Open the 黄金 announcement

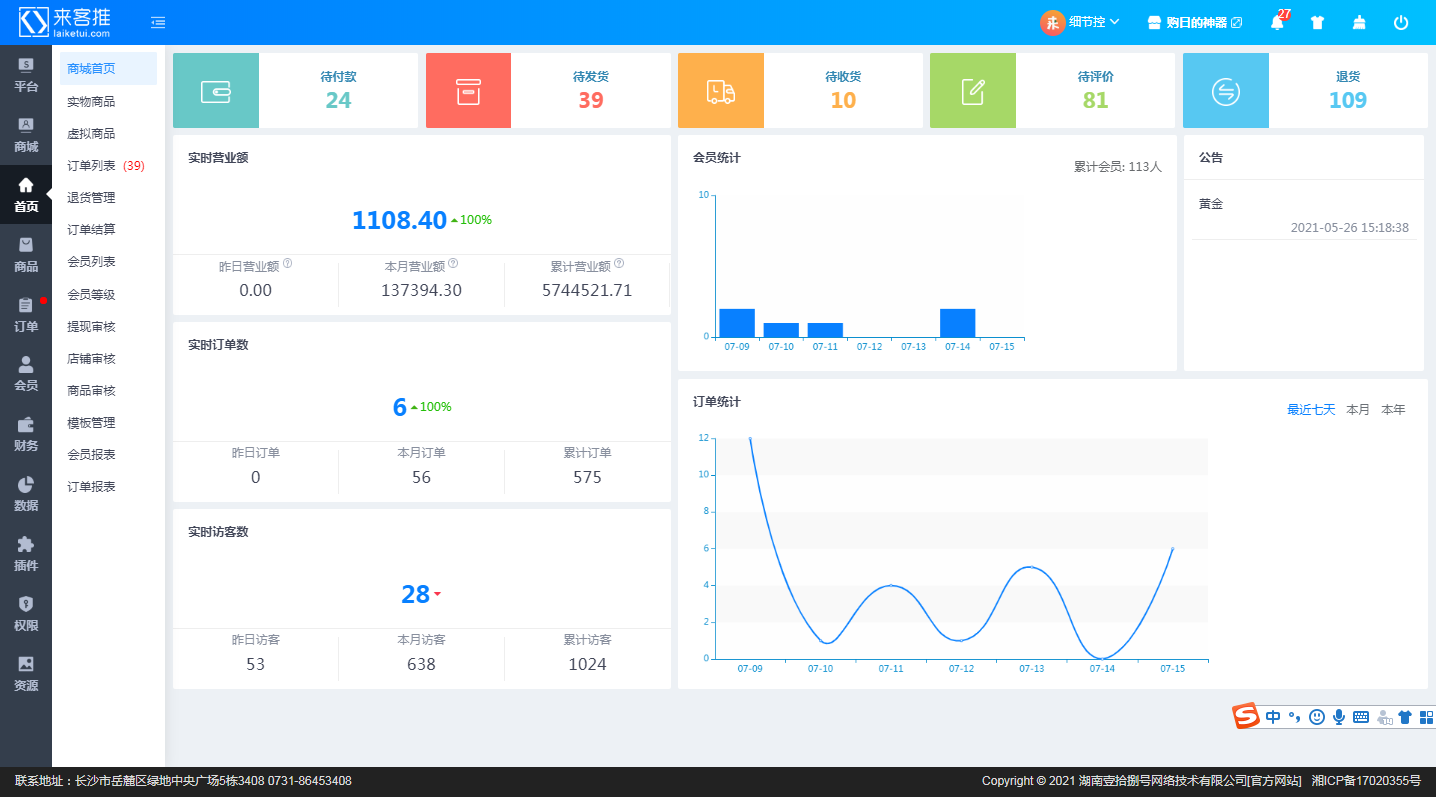pyautogui.click(x=1211, y=204)
